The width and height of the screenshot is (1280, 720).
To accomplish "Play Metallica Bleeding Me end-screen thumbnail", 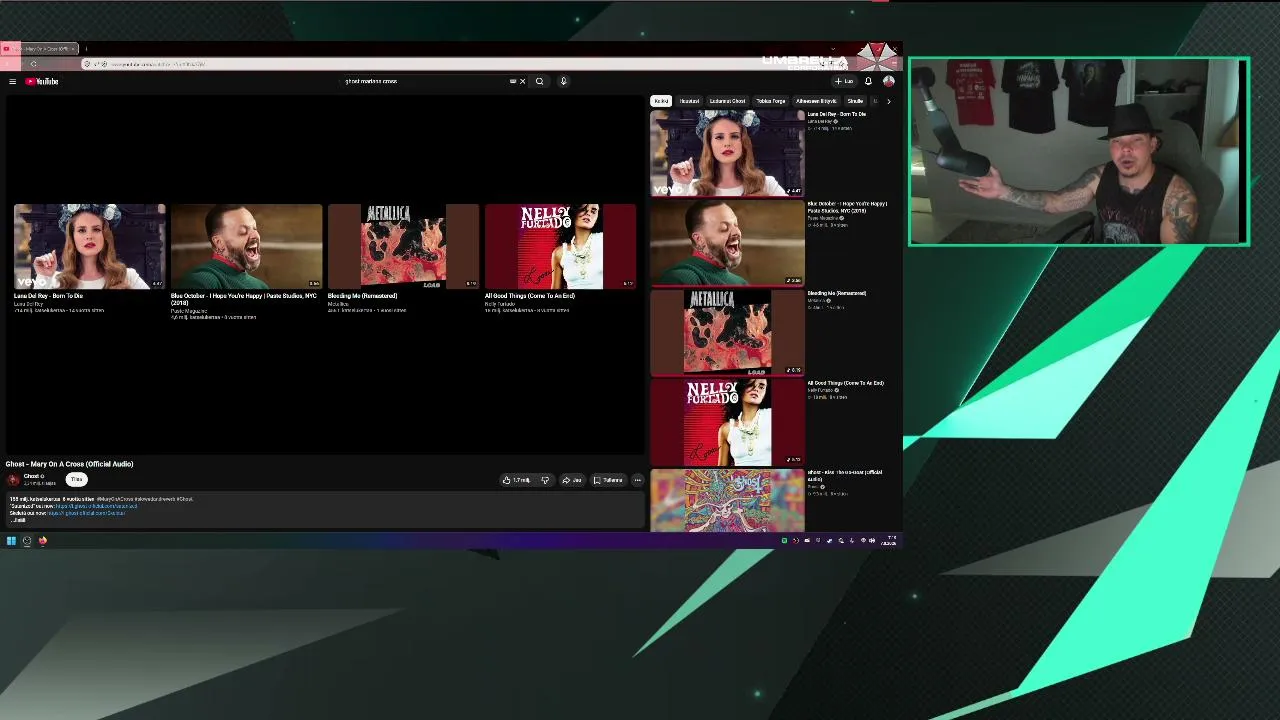I will pos(403,246).
